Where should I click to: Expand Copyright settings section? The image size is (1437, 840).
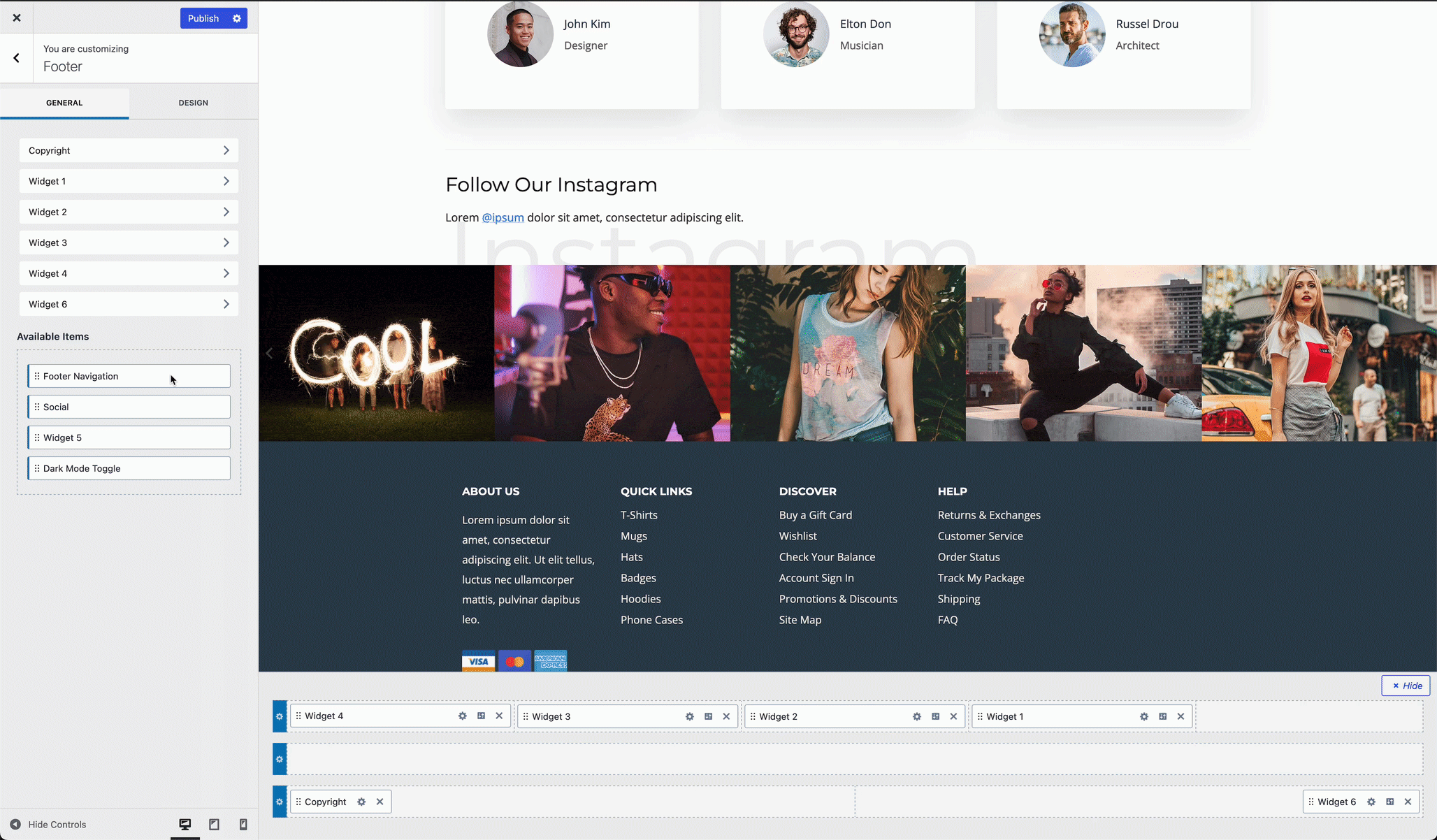pyautogui.click(x=129, y=150)
